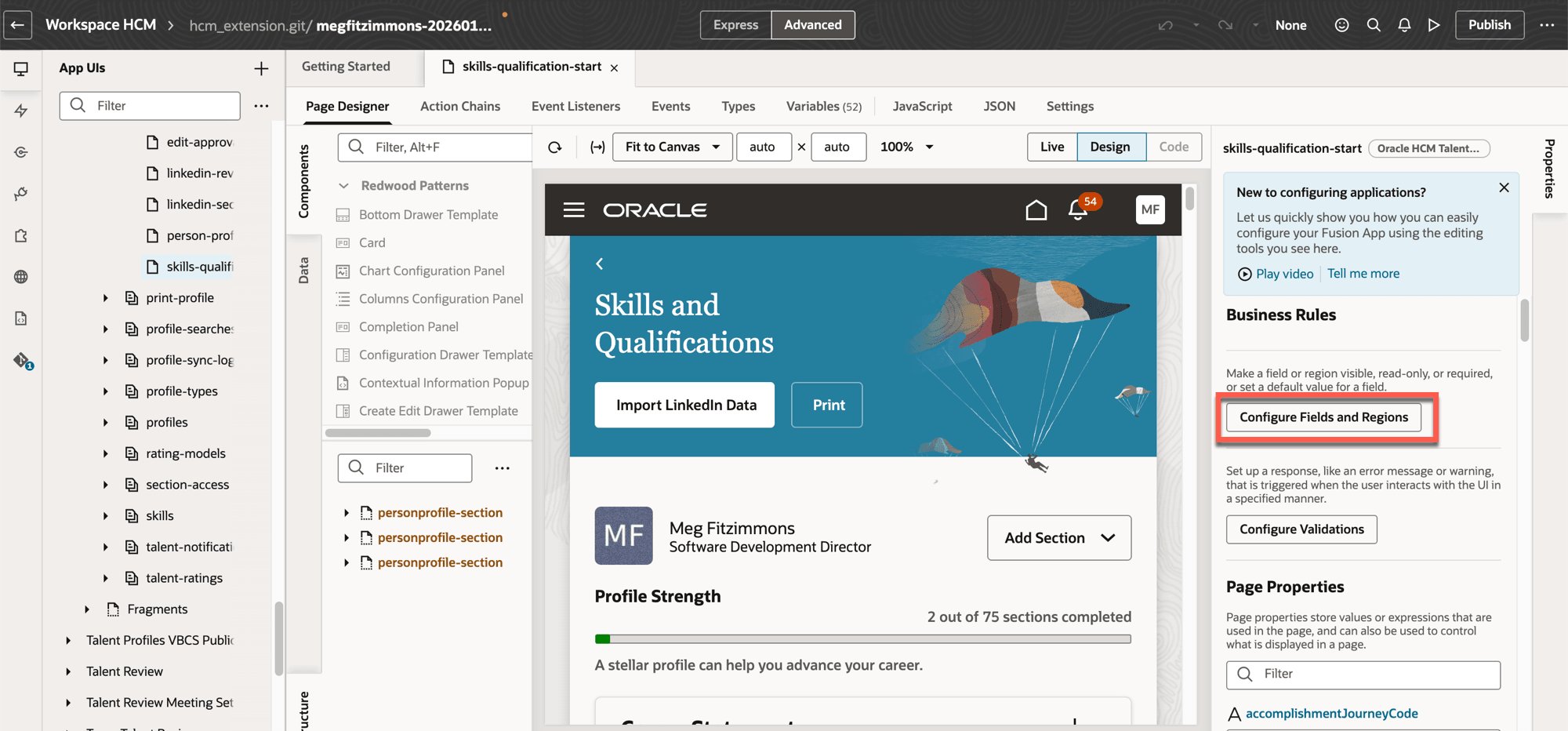Viewport: 1568px width, 731px height.
Task: Open the Fit to Canvas dropdown
Action: click(672, 147)
